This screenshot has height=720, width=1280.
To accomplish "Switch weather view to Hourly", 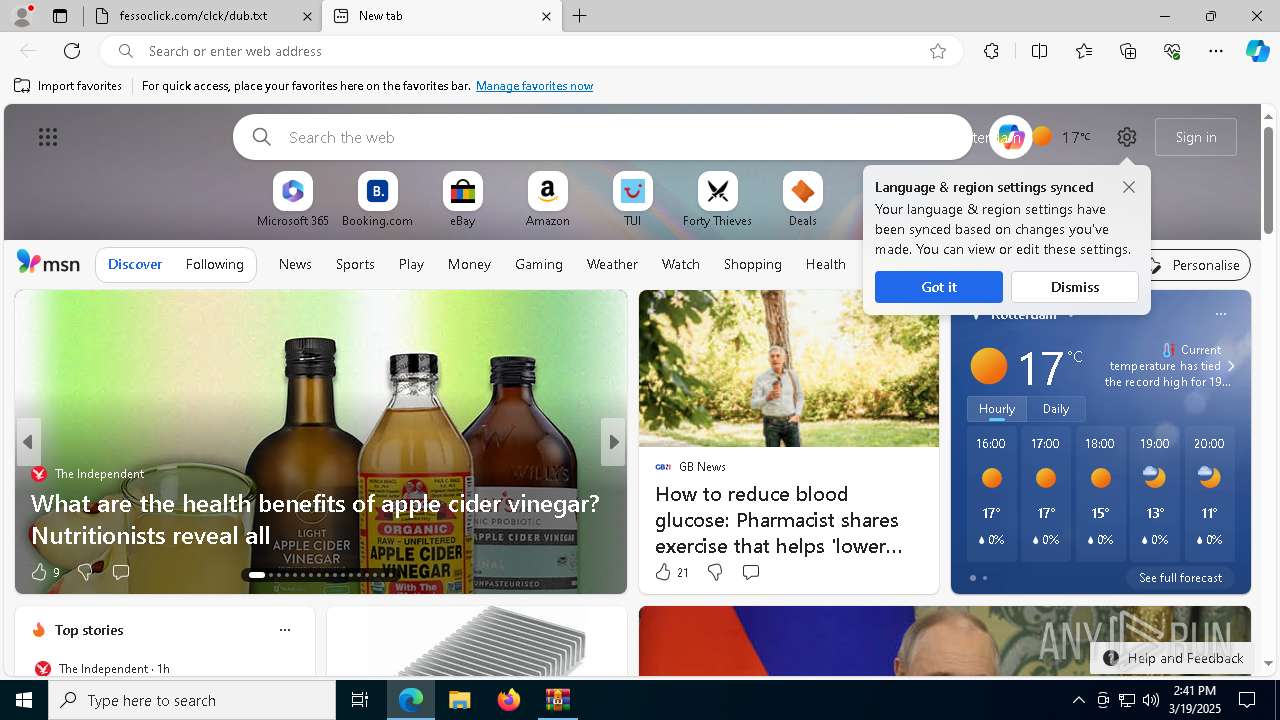I will pos(997,409).
